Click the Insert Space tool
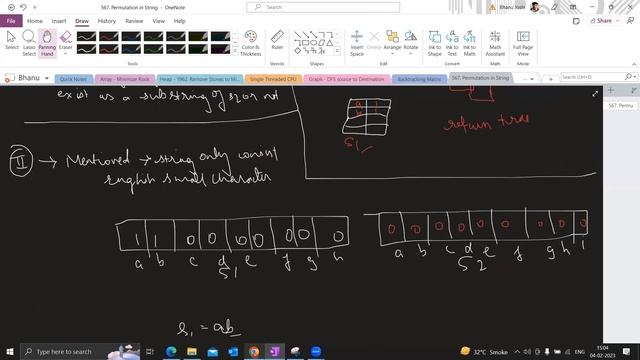The width and height of the screenshot is (640, 360). coord(356,43)
